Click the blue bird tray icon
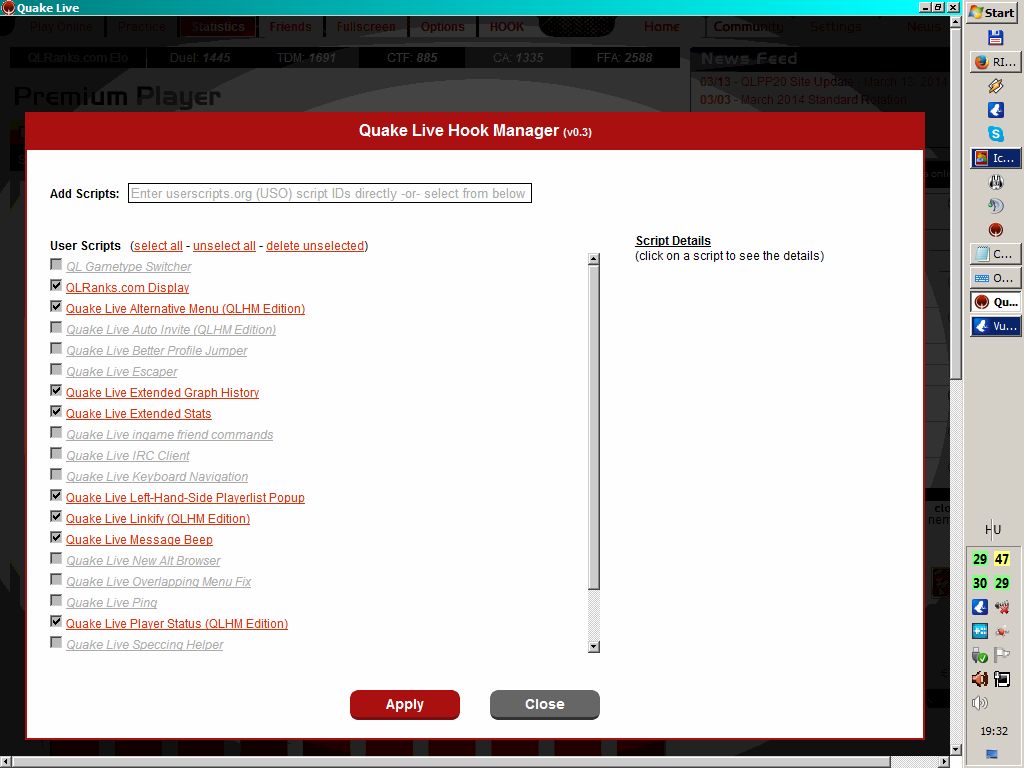This screenshot has width=1024, height=768. point(980,607)
